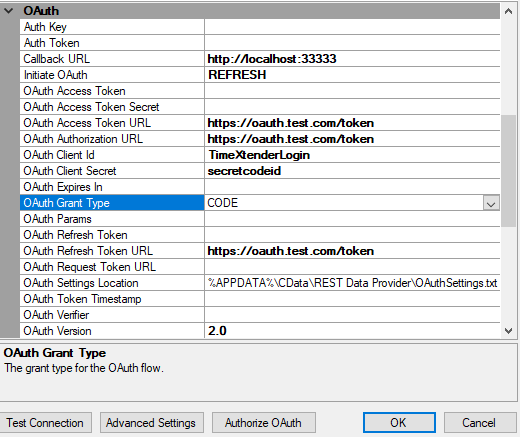Click the Test Connection button
The width and height of the screenshot is (520, 437).
tap(45, 423)
